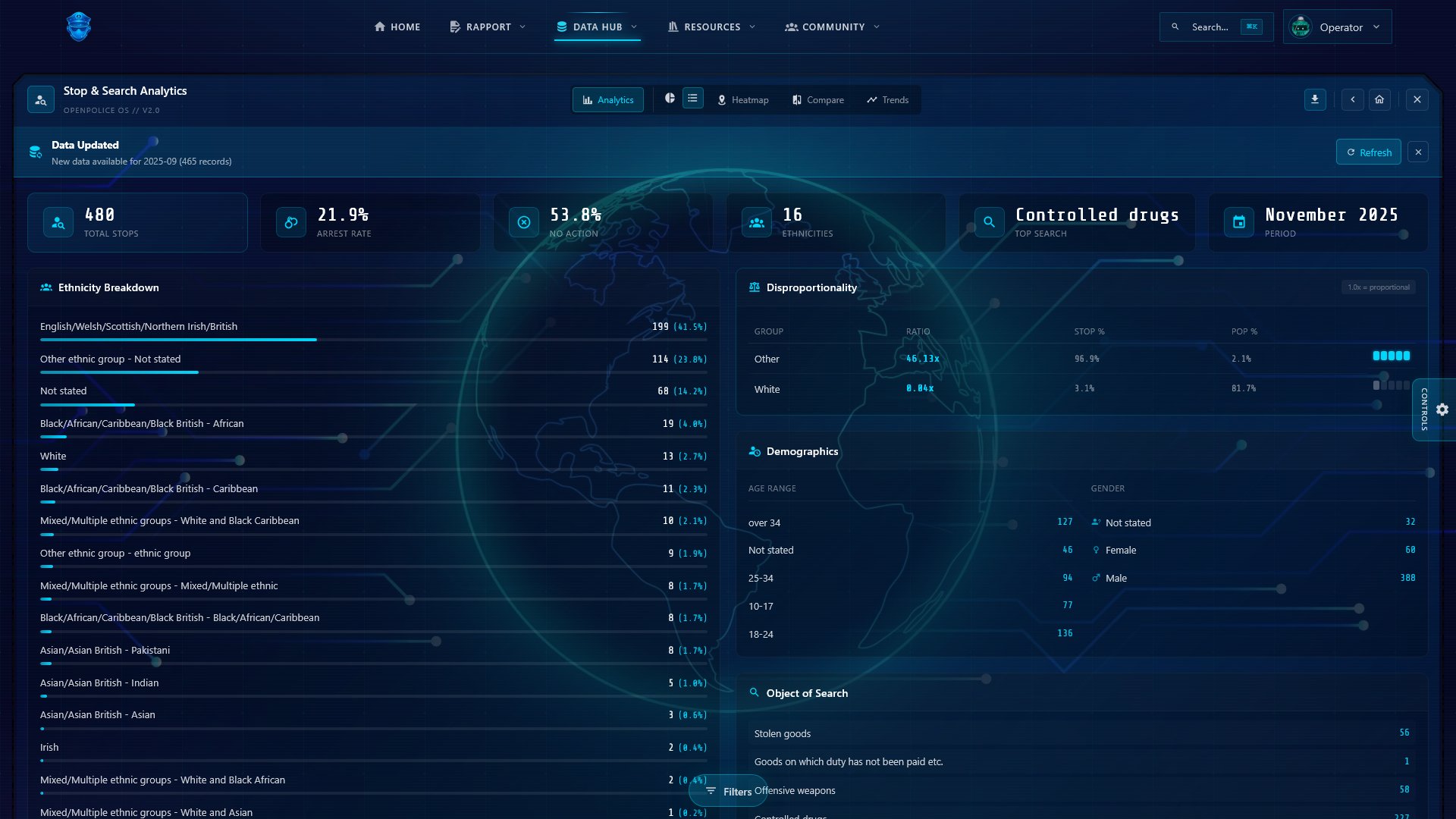
Task: Click the Search input field
Action: (1210, 27)
